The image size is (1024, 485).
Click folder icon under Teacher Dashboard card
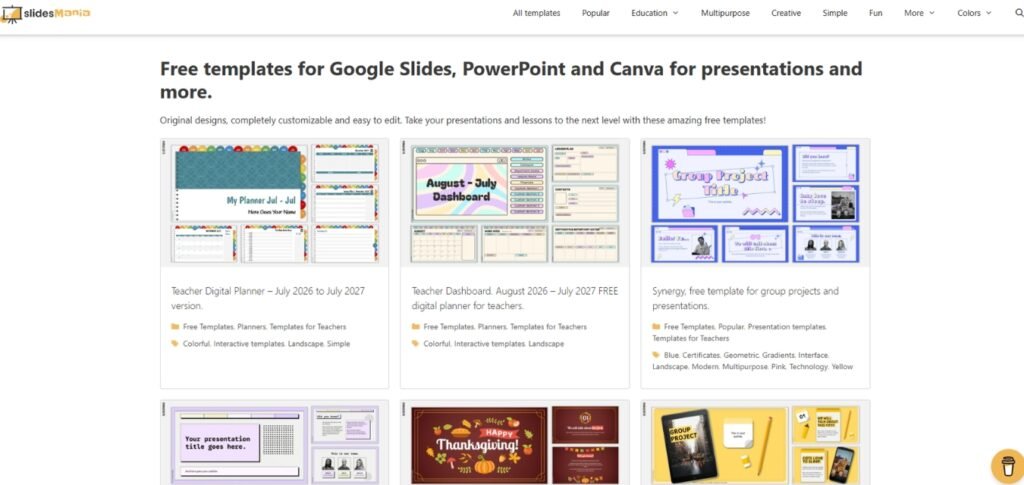[415, 326]
